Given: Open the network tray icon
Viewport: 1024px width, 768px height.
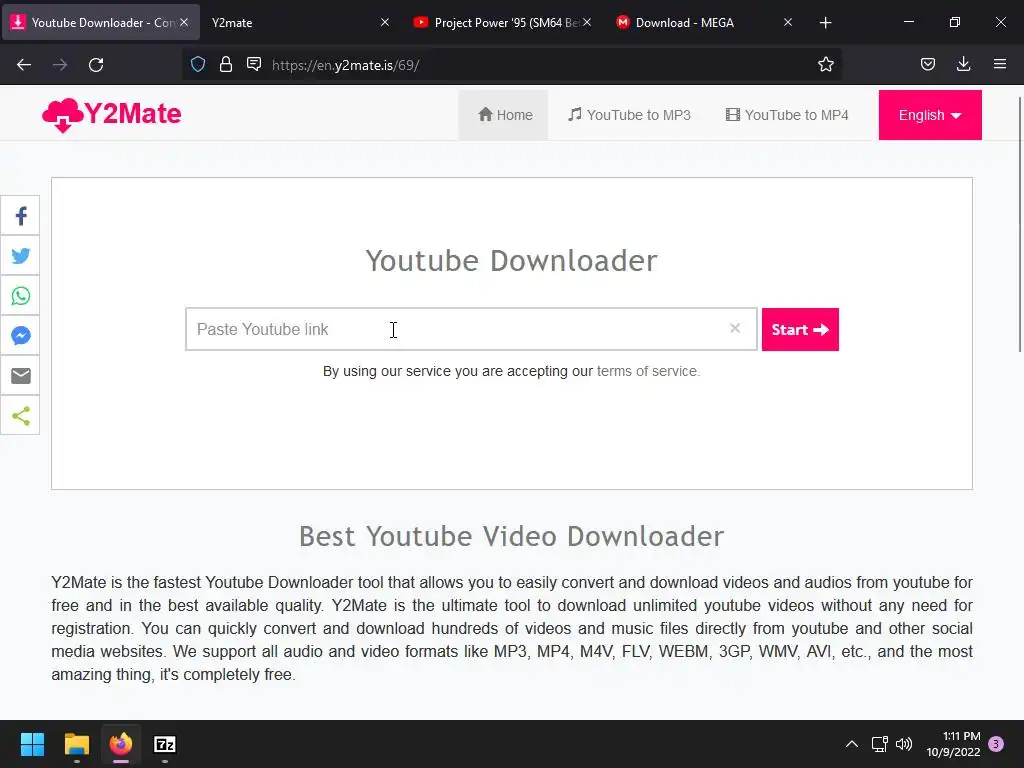Looking at the screenshot, I should pos(879,744).
